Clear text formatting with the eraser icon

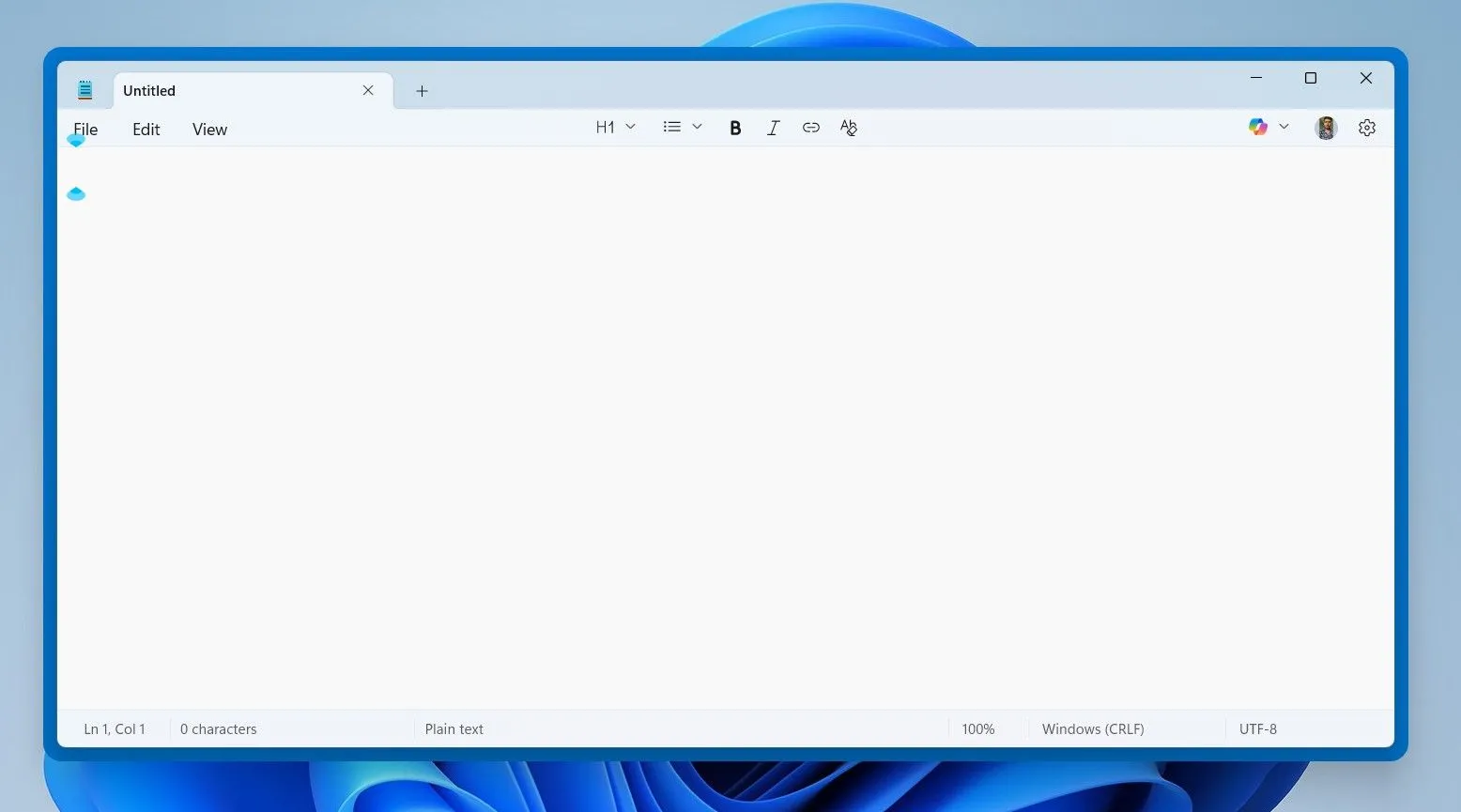pyautogui.click(x=848, y=127)
